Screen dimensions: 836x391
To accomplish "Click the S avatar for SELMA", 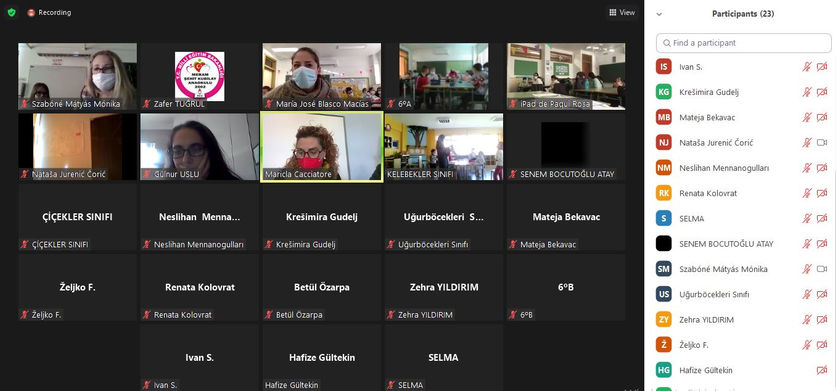I will coord(664,218).
